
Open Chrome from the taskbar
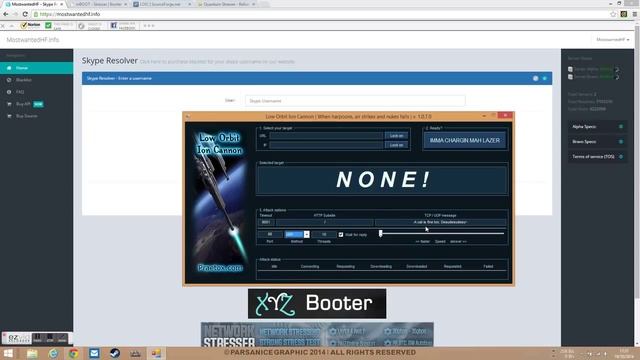(73, 353)
